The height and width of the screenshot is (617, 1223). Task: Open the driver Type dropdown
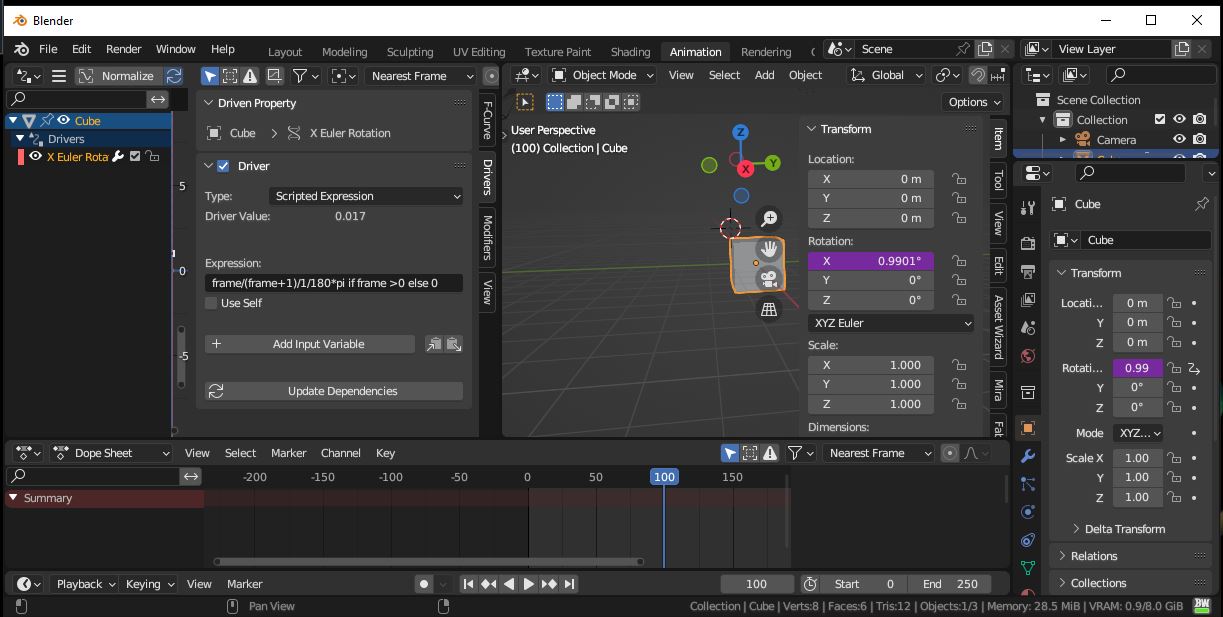(367, 196)
